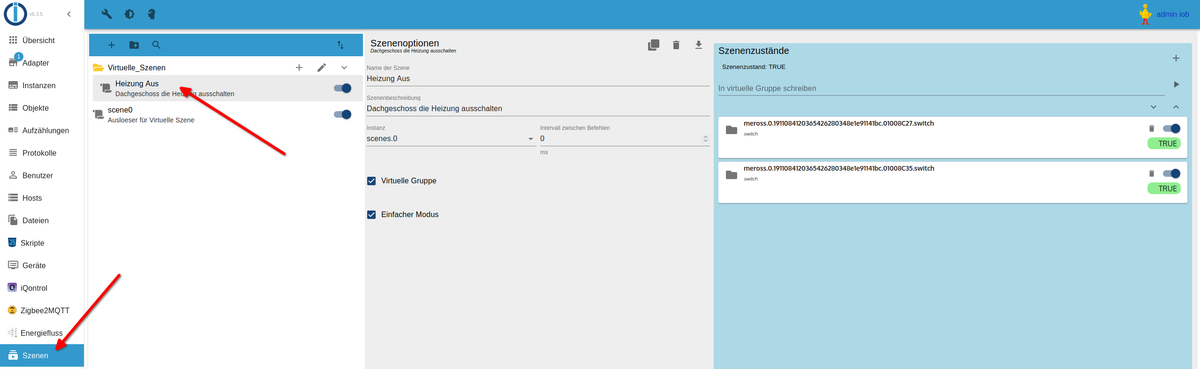This screenshot has width=1200, height=369.
Task: Collapse the Virtuelle_Szenen folder chevron
Action: tap(344, 67)
